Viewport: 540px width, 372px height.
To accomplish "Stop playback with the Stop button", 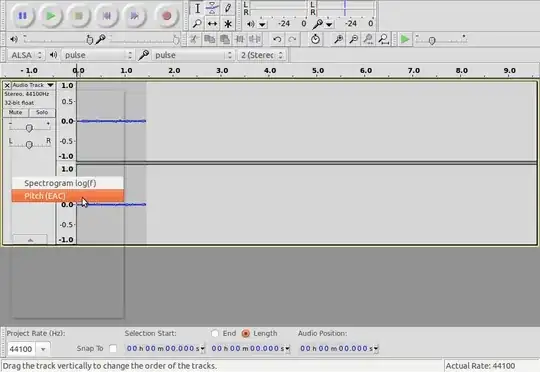I will [x=79, y=16].
